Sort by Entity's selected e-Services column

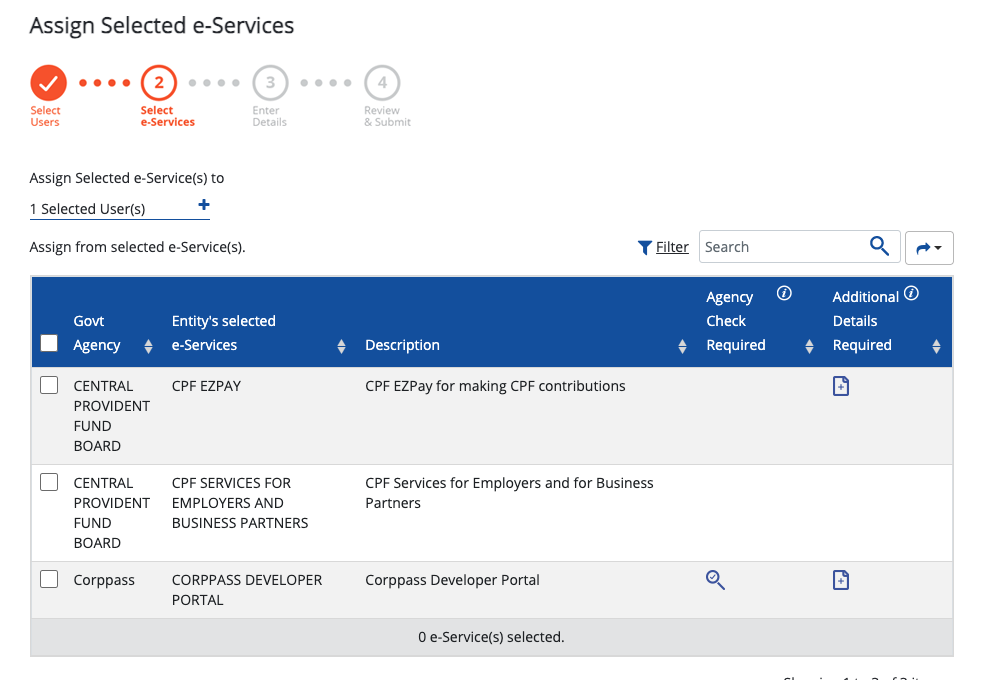341,346
